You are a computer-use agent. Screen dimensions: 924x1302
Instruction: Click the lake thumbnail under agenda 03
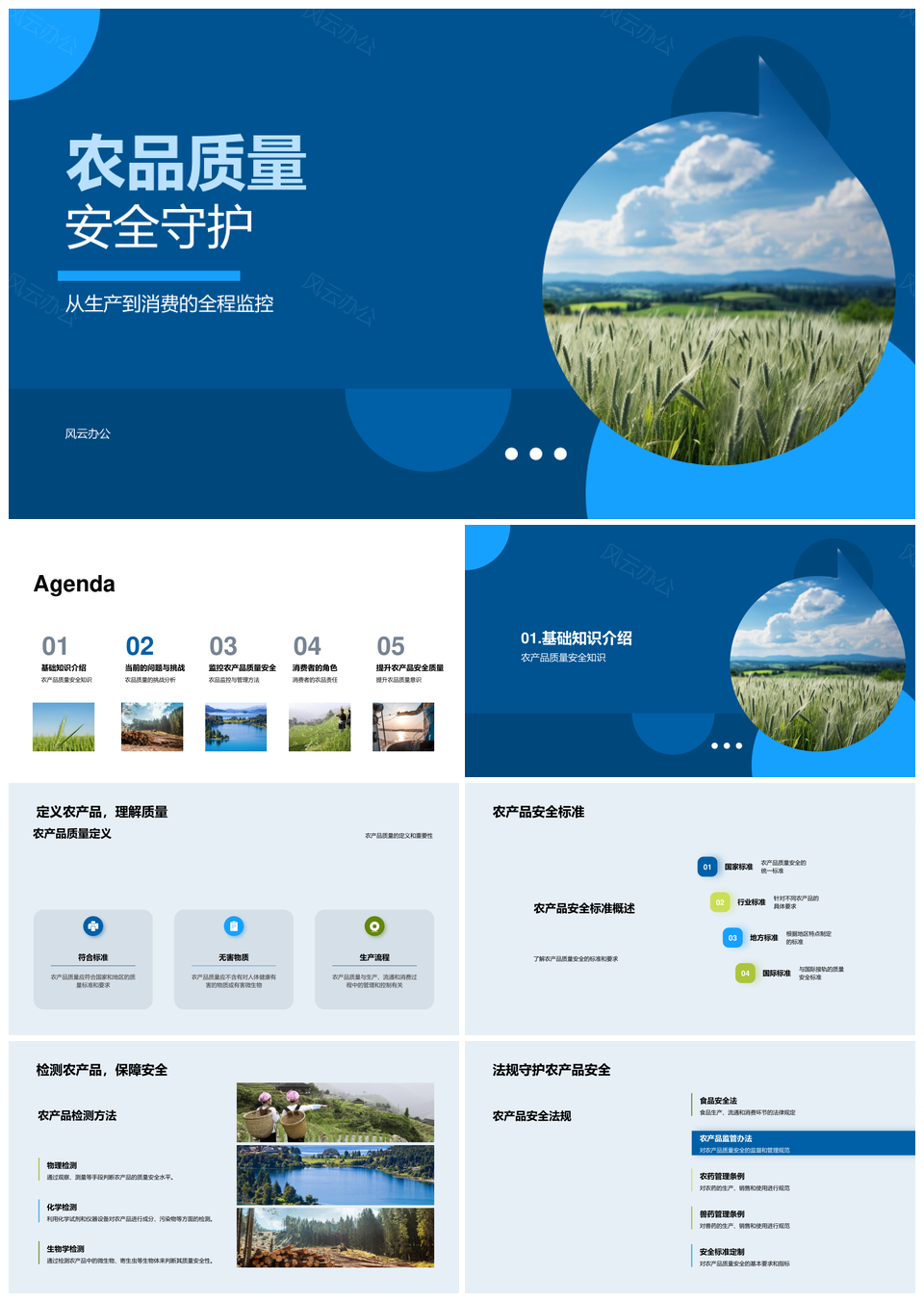[x=236, y=727]
